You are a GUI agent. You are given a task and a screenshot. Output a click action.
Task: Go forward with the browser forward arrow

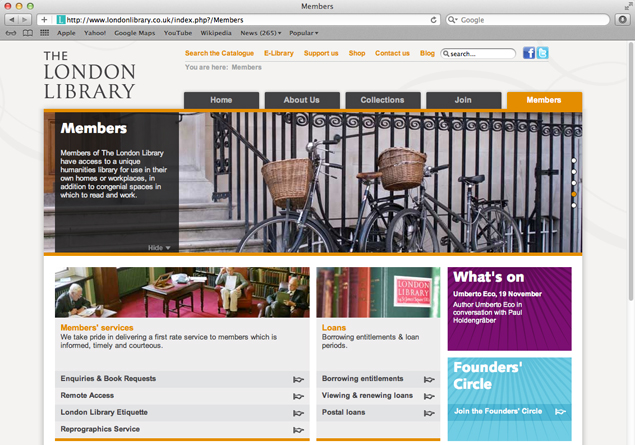24,19
